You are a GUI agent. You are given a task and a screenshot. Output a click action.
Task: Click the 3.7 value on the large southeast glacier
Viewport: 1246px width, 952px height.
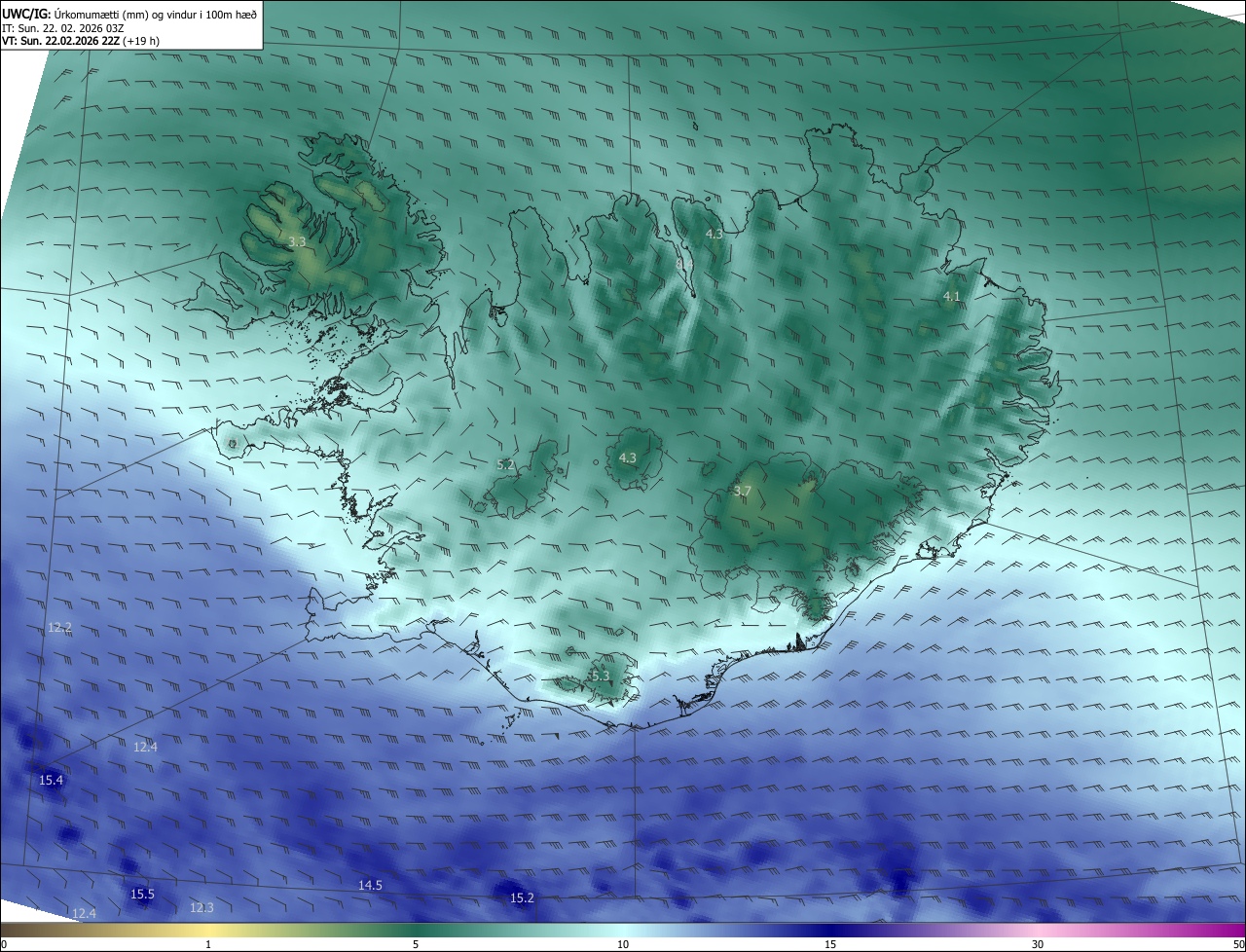[742, 492]
